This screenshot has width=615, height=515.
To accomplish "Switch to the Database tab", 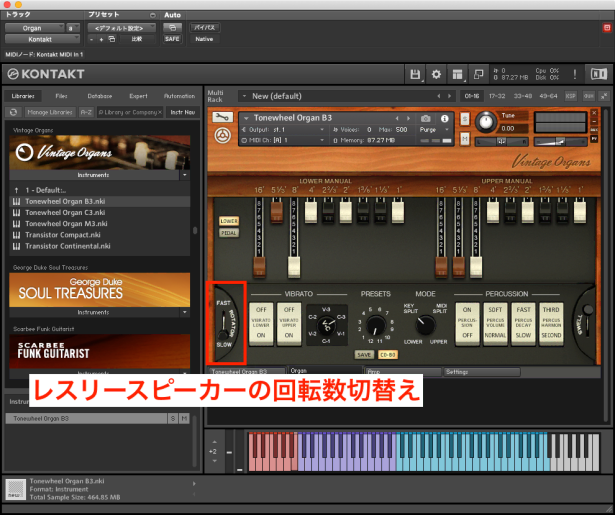I will (100, 96).
